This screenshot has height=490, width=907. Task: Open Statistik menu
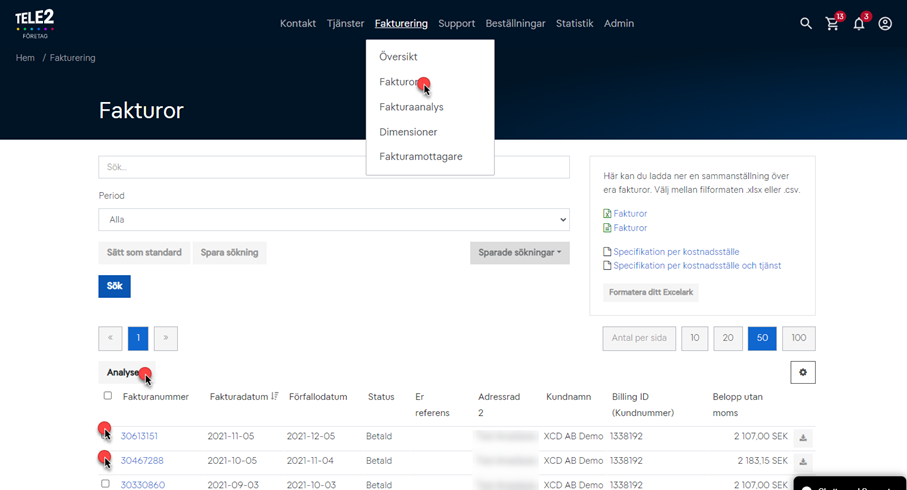point(574,24)
